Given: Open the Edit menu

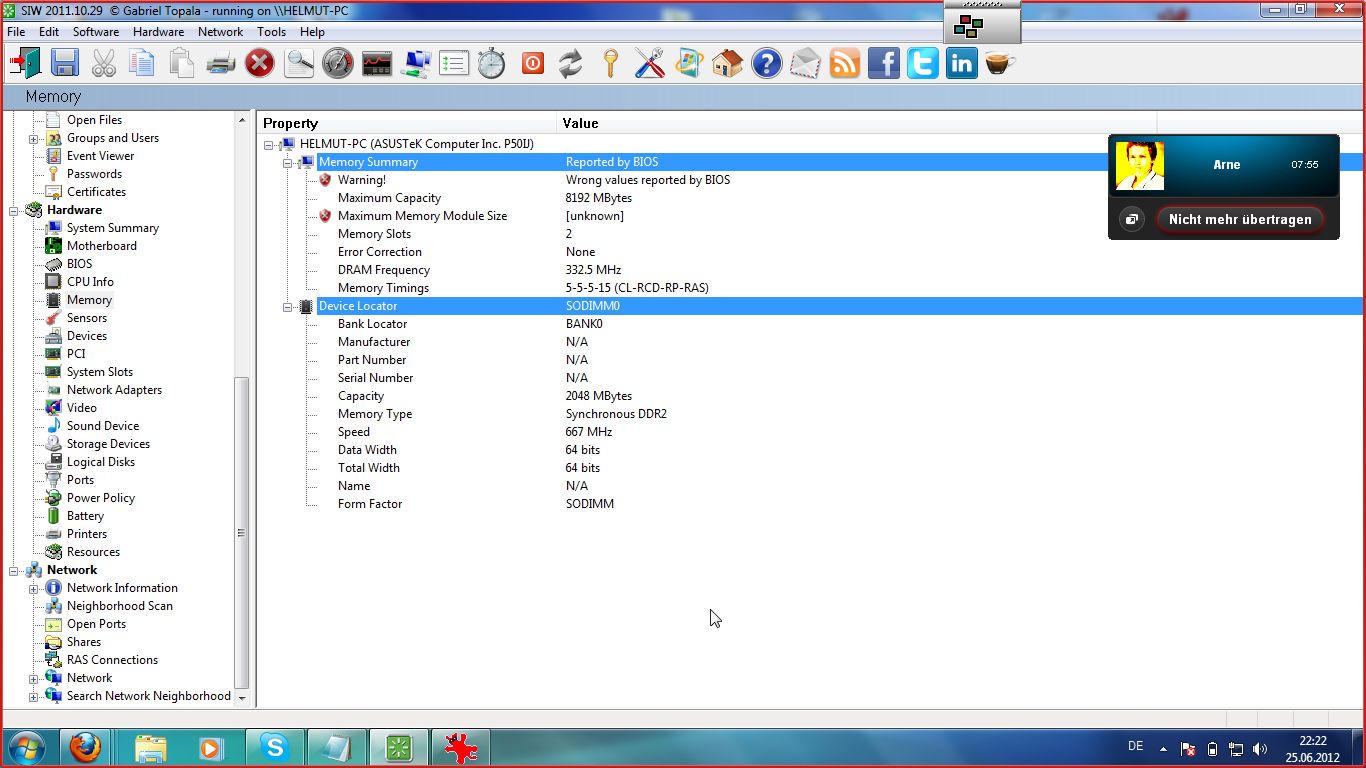Looking at the screenshot, I should 49,32.
